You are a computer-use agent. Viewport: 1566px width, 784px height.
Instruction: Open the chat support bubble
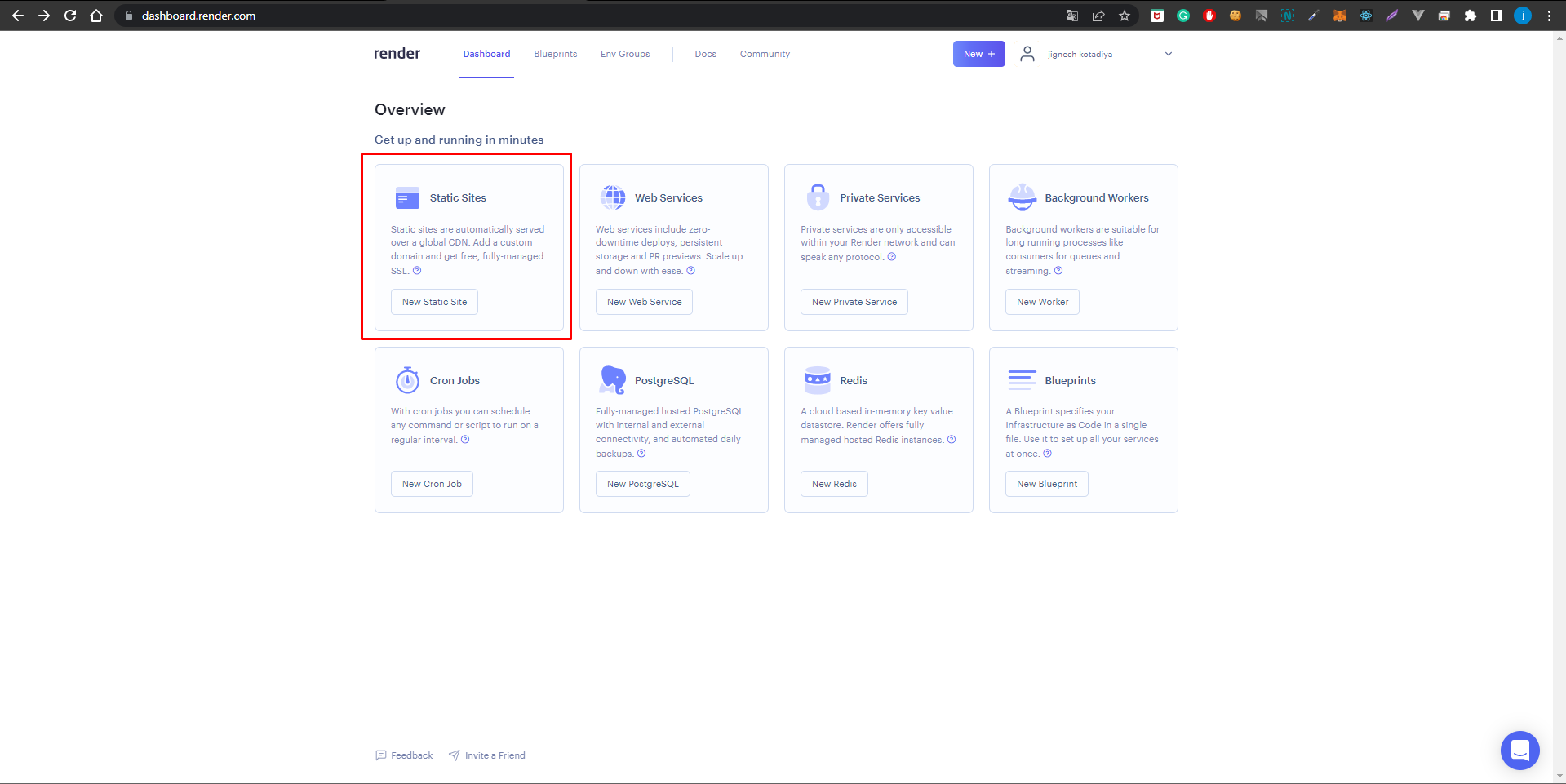click(x=1519, y=751)
